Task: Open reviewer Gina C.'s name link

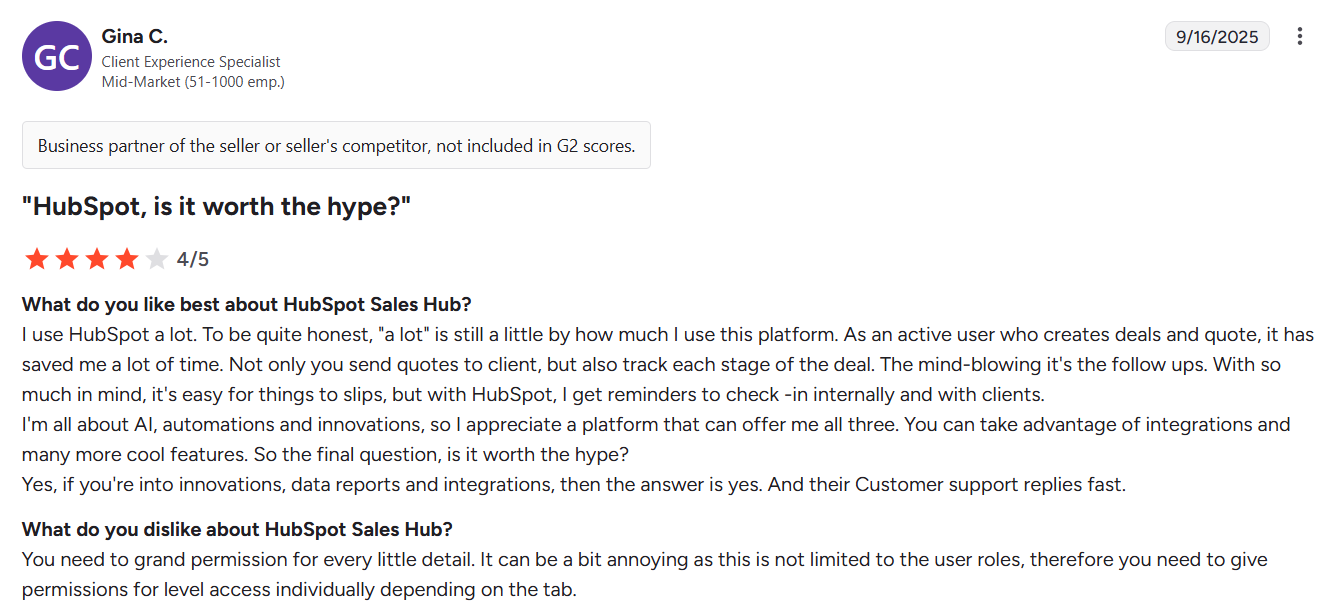Action: pos(135,36)
